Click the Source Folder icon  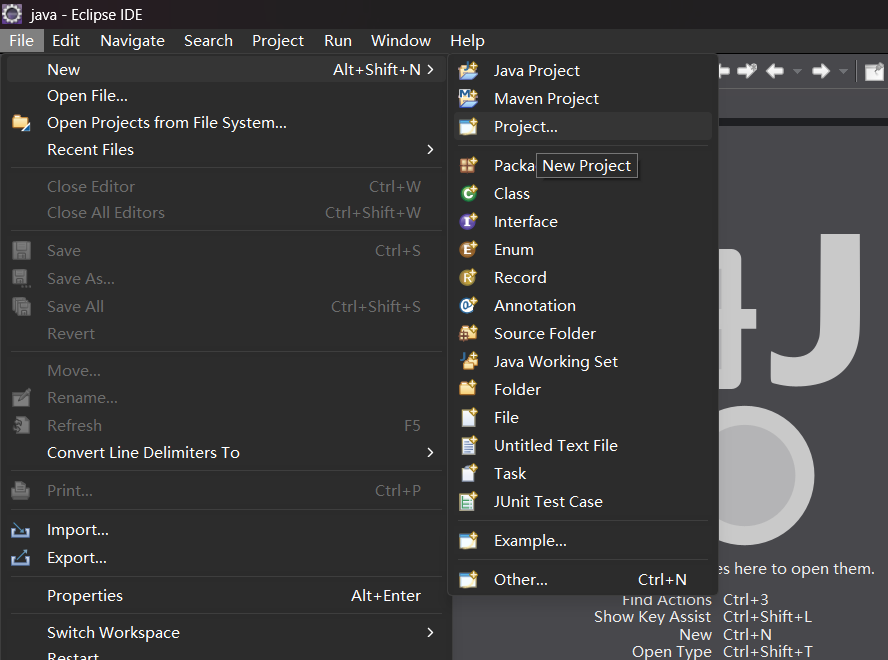(x=468, y=333)
